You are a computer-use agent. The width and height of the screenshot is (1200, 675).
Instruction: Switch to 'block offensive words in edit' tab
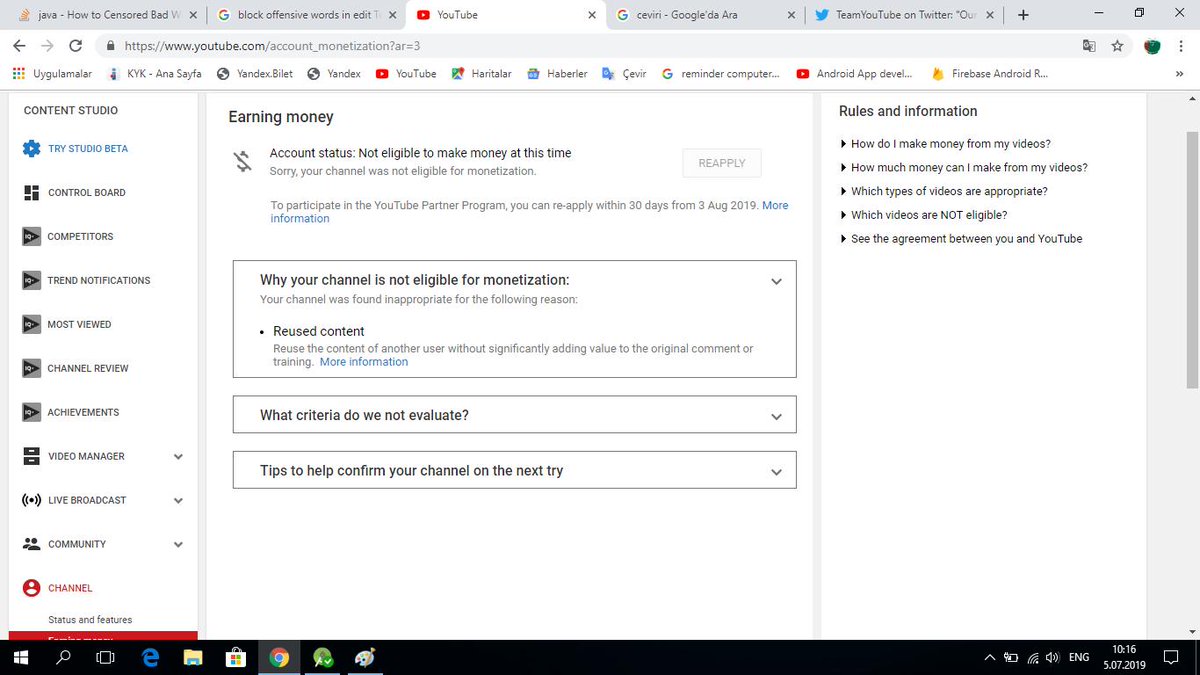[307, 15]
